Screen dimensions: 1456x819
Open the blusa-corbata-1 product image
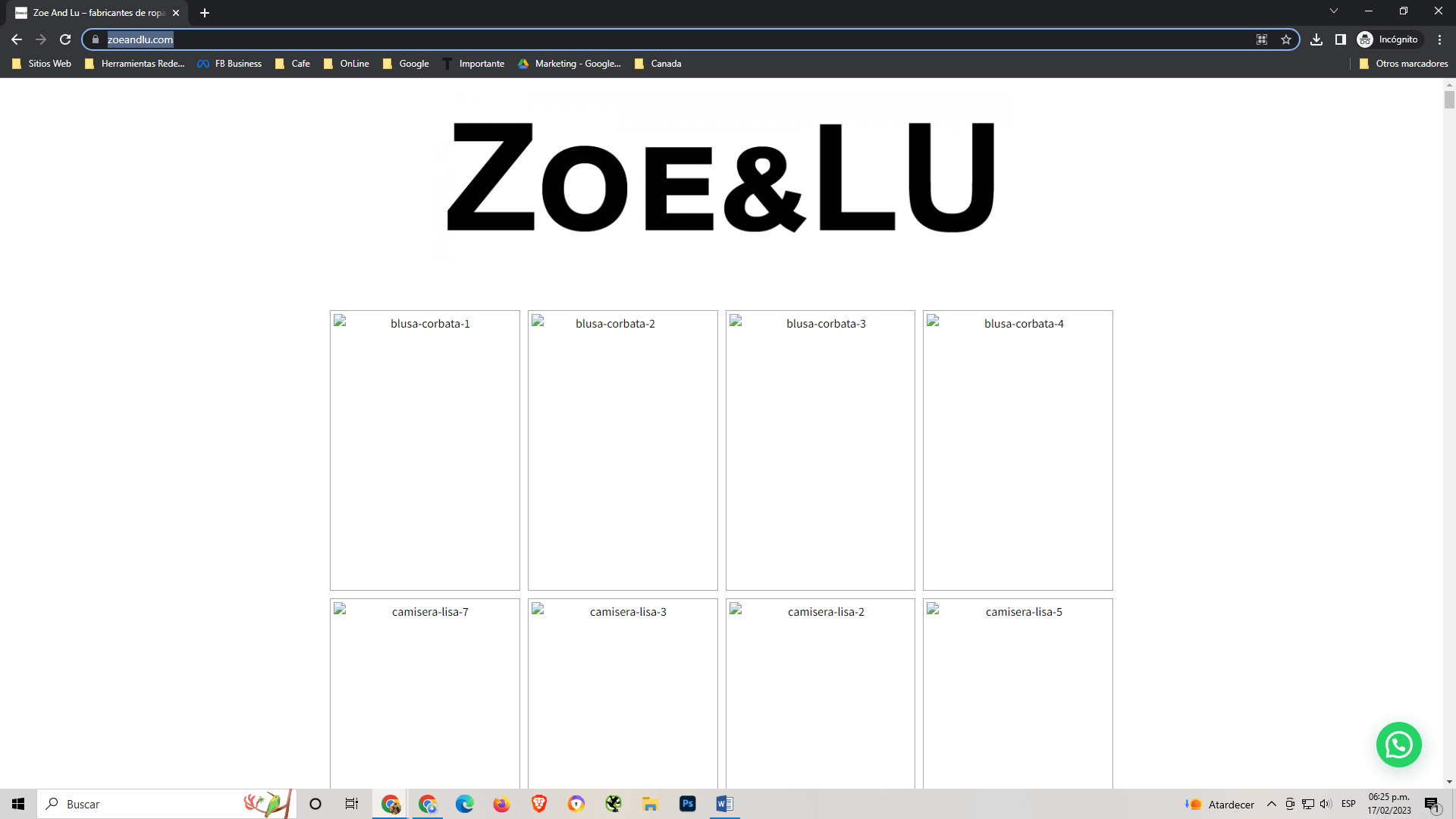pos(425,450)
